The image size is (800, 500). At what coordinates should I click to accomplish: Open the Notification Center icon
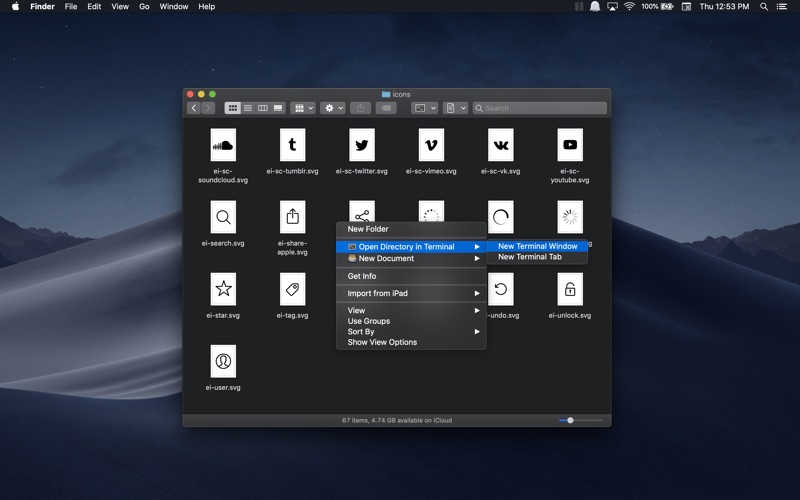point(782,7)
